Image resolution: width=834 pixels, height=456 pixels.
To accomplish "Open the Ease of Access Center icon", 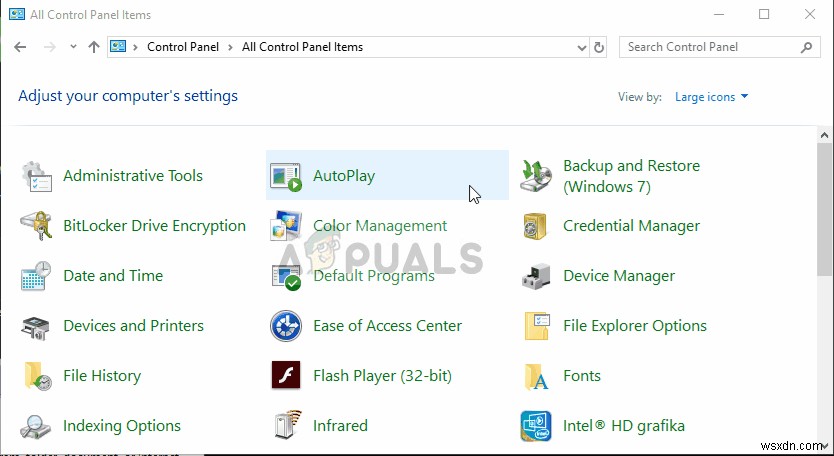I will pyautogui.click(x=287, y=326).
